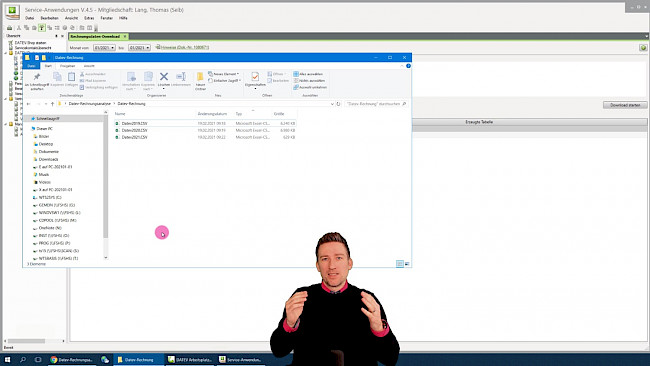The image size is (650, 366).
Task: Open DATEV Arbeitsplatz from taskbar
Action: point(190,360)
